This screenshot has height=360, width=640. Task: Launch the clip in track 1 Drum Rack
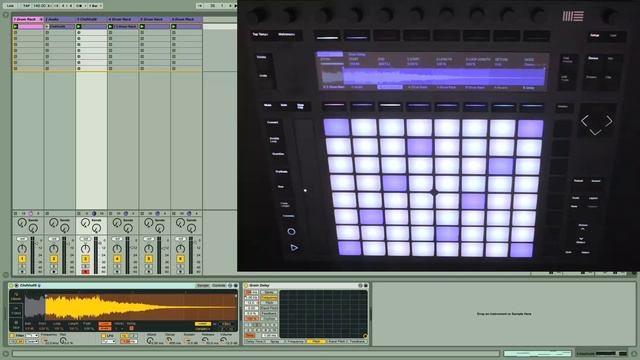16,27
